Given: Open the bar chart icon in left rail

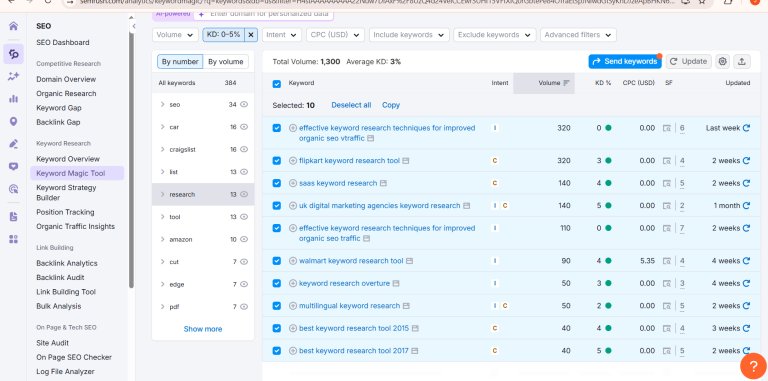Looking at the screenshot, I should (x=13, y=98).
